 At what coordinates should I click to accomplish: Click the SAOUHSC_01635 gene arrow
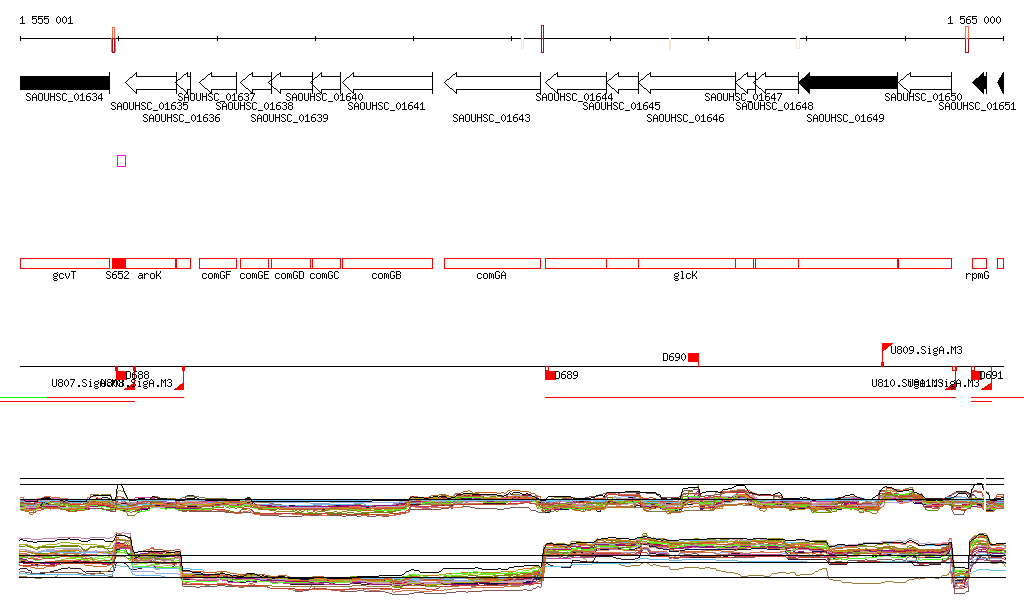coord(151,83)
